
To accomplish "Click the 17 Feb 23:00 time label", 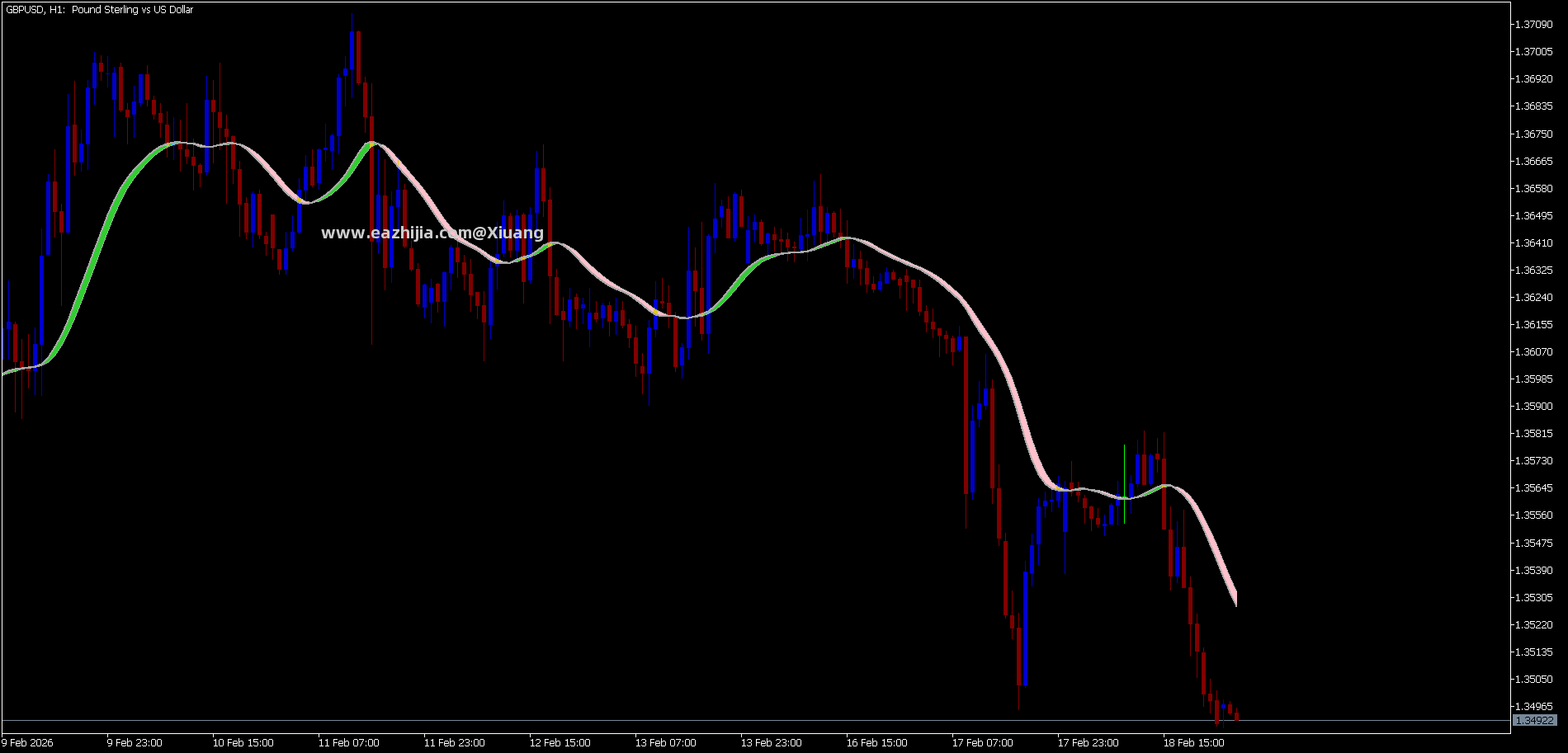I will tap(1089, 743).
